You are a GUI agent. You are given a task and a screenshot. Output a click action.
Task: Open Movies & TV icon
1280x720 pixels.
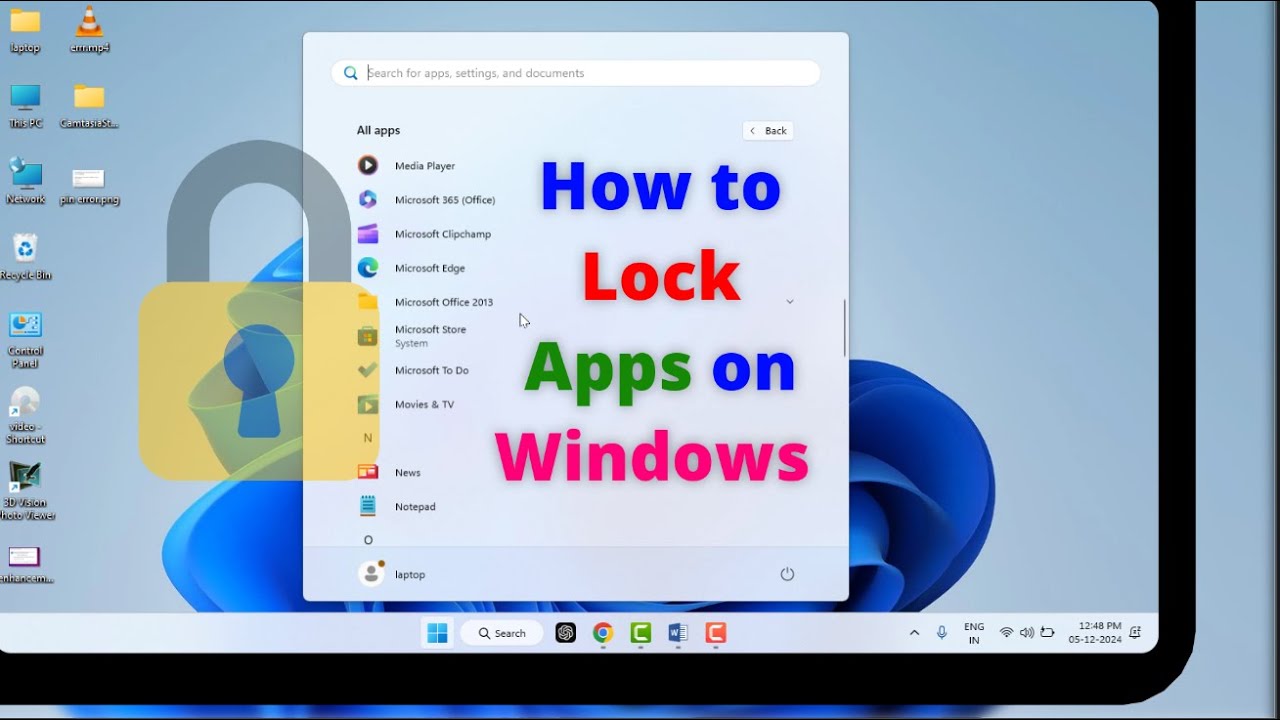pyautogui.click(x=368, y=404)
